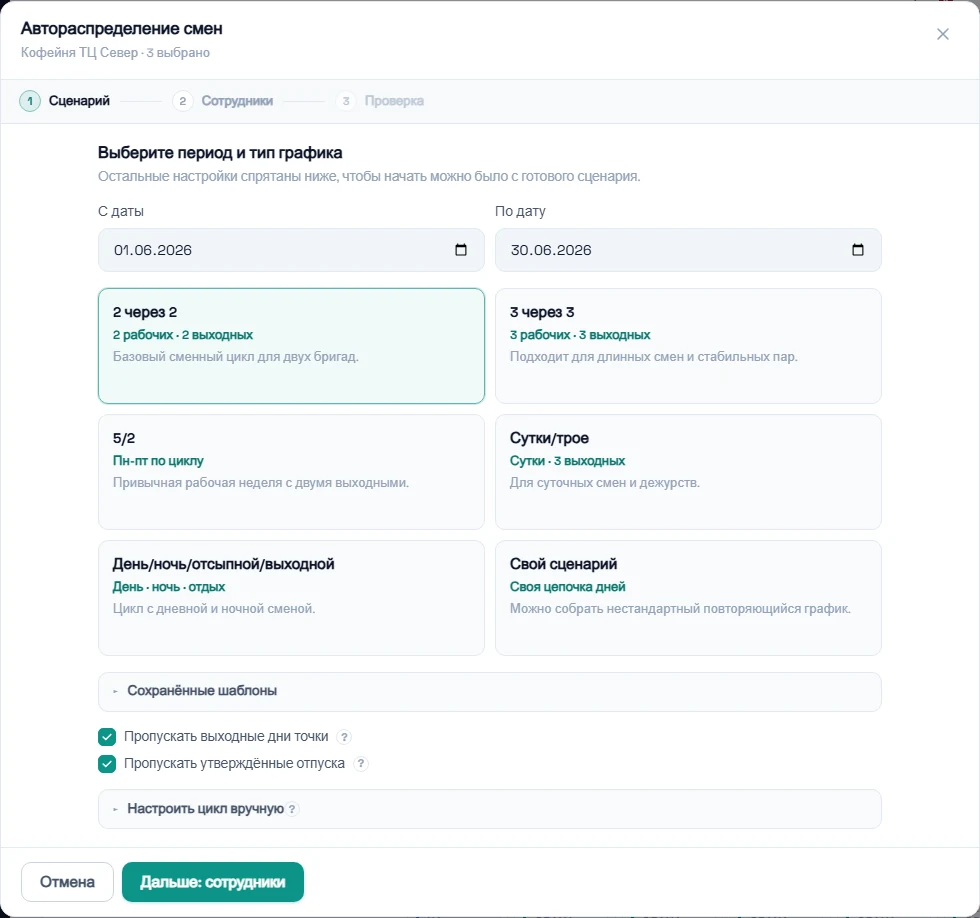980x918 pixels.
Task: Click the 'С даты' label
Action: (121, 211)
